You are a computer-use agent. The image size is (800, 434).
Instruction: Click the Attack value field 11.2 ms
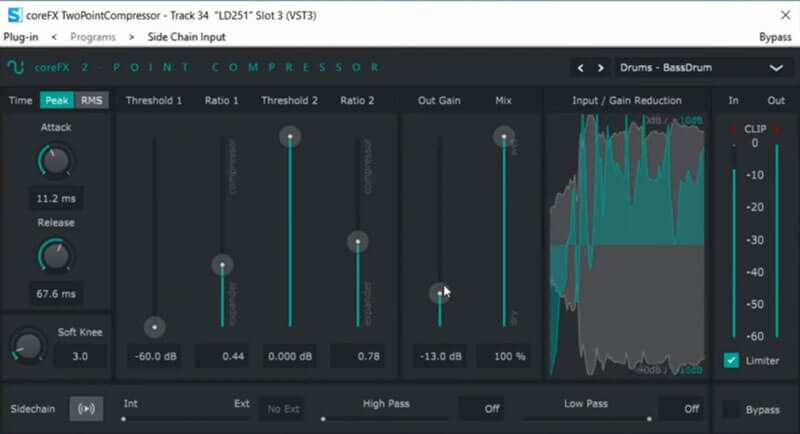point(56,198)
